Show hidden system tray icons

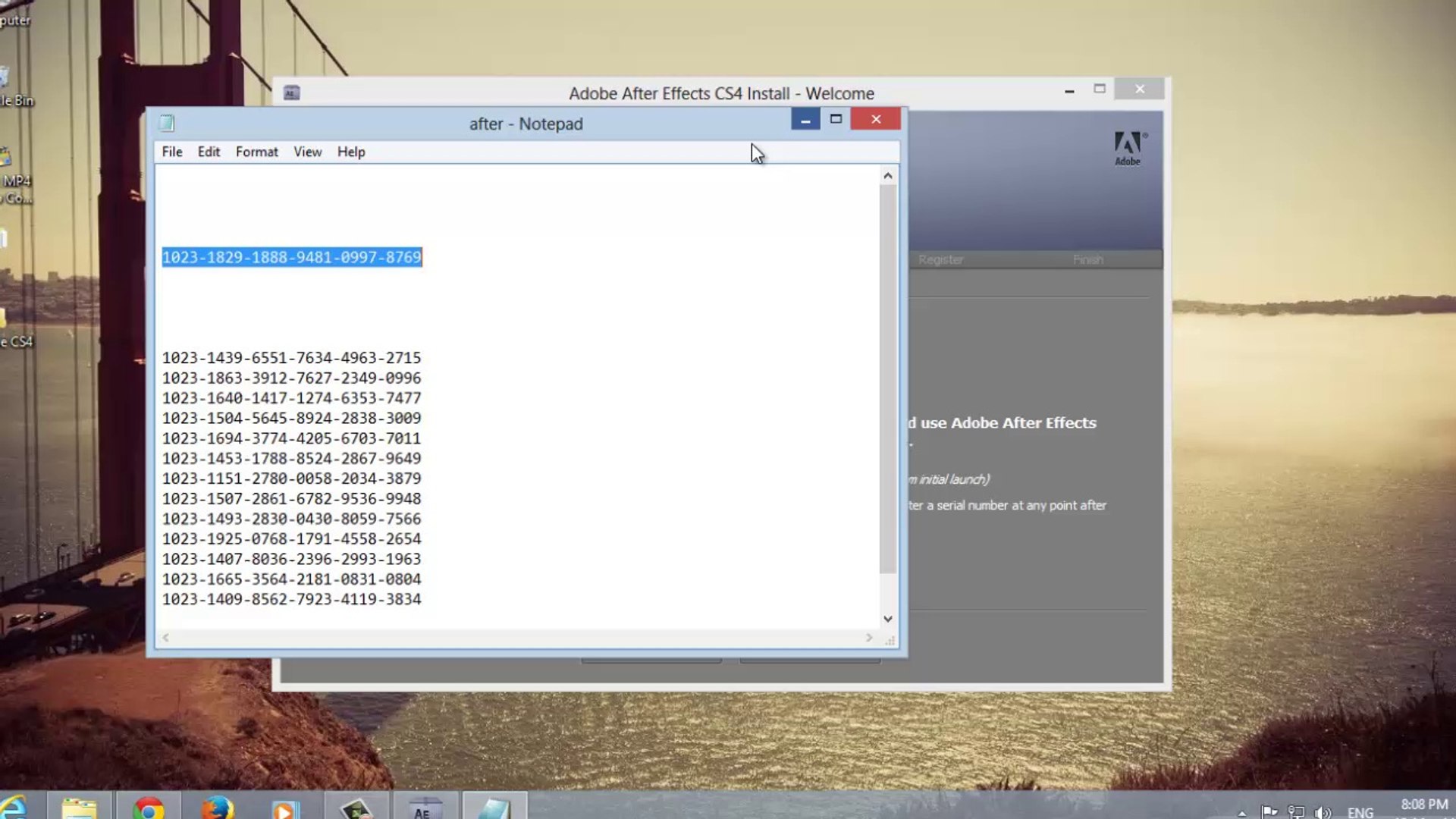pos(1241,813)
